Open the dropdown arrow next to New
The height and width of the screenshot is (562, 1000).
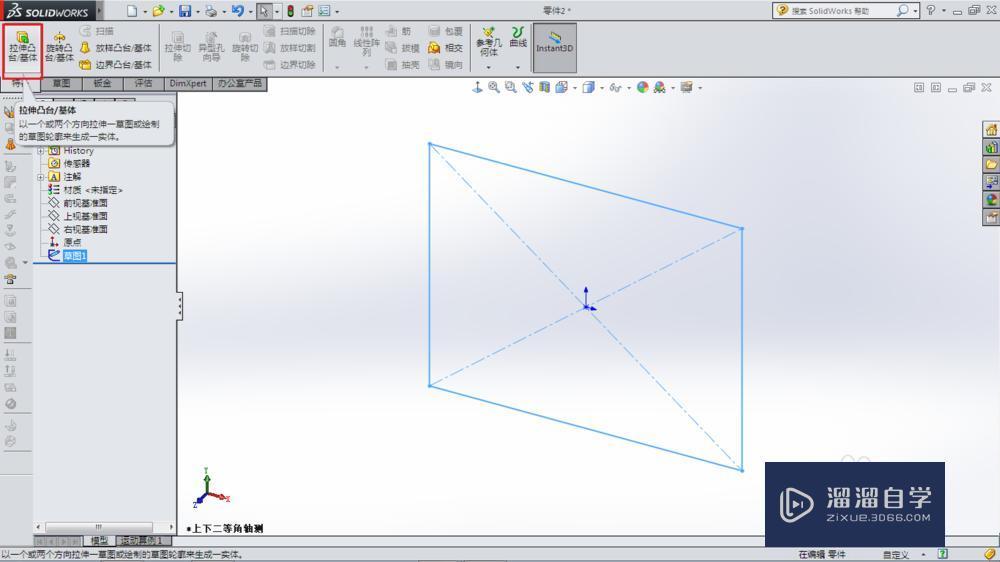coord(145,11)
